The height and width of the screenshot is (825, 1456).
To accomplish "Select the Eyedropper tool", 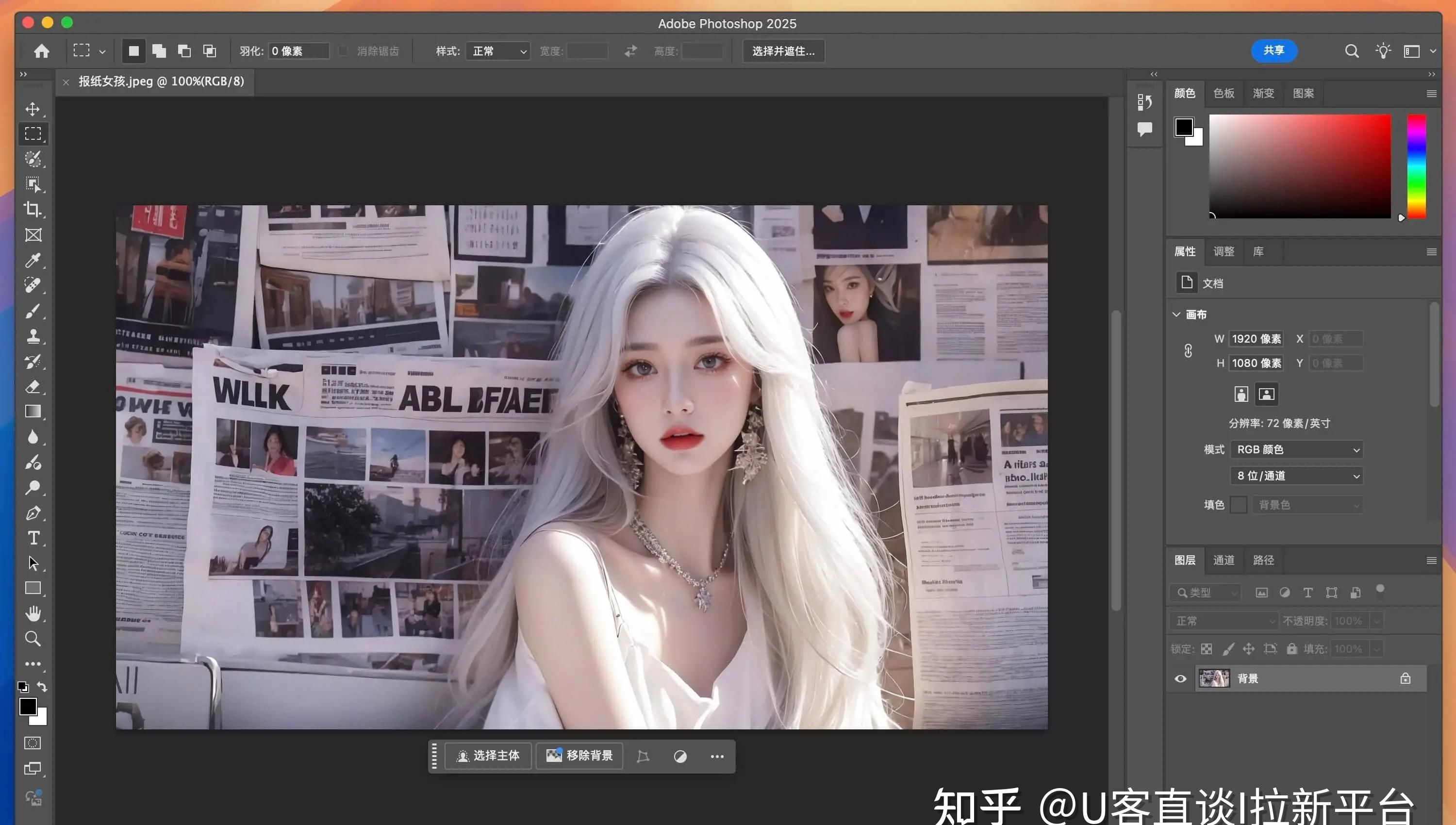I will [x=33, y=260].
